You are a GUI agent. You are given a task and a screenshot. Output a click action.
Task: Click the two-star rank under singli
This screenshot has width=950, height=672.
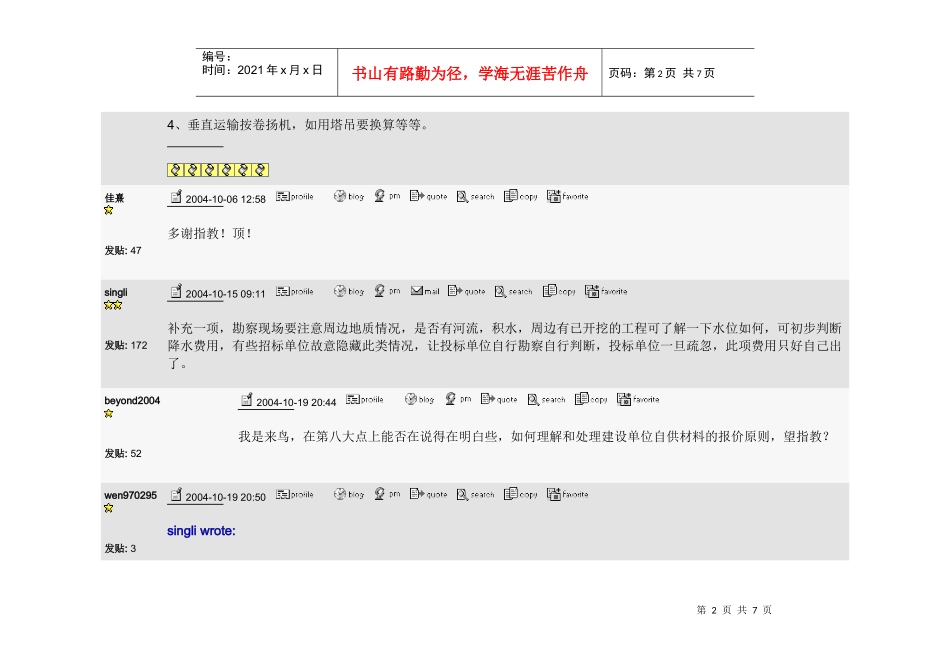[x=113, y=305]
